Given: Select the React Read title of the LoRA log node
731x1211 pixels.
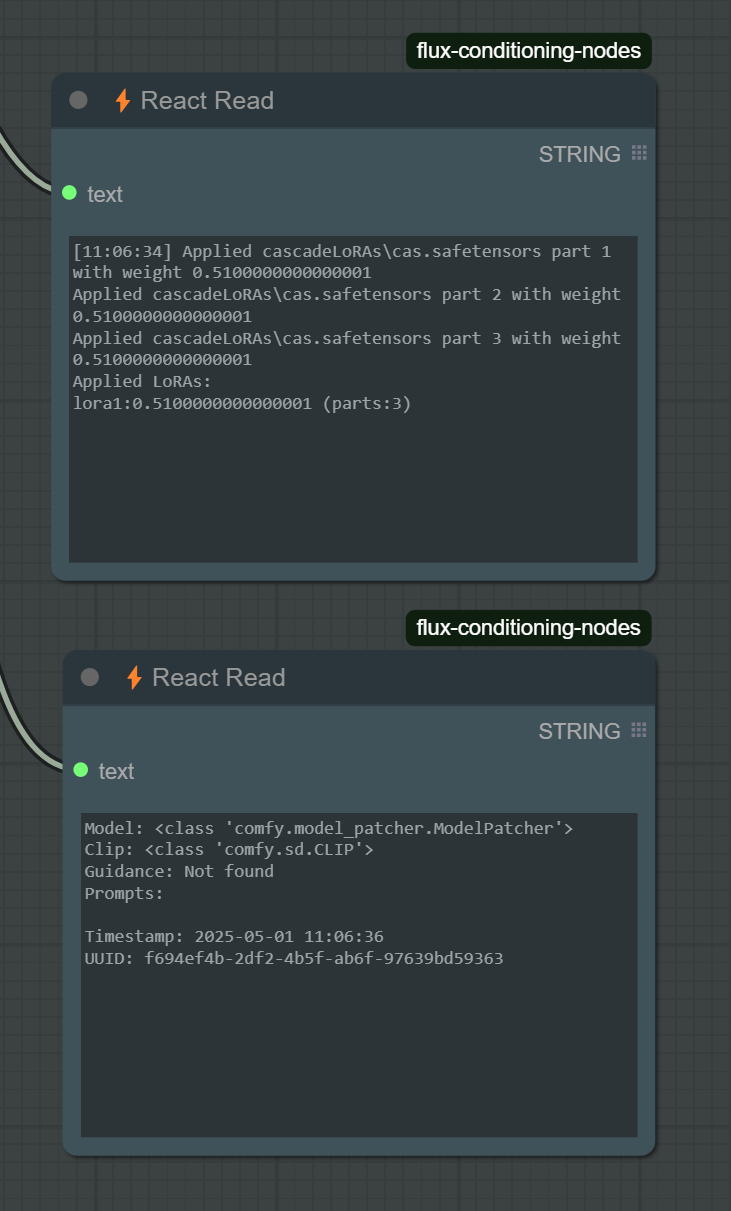Looking at the screenshot, I should (x=207, y=100).
